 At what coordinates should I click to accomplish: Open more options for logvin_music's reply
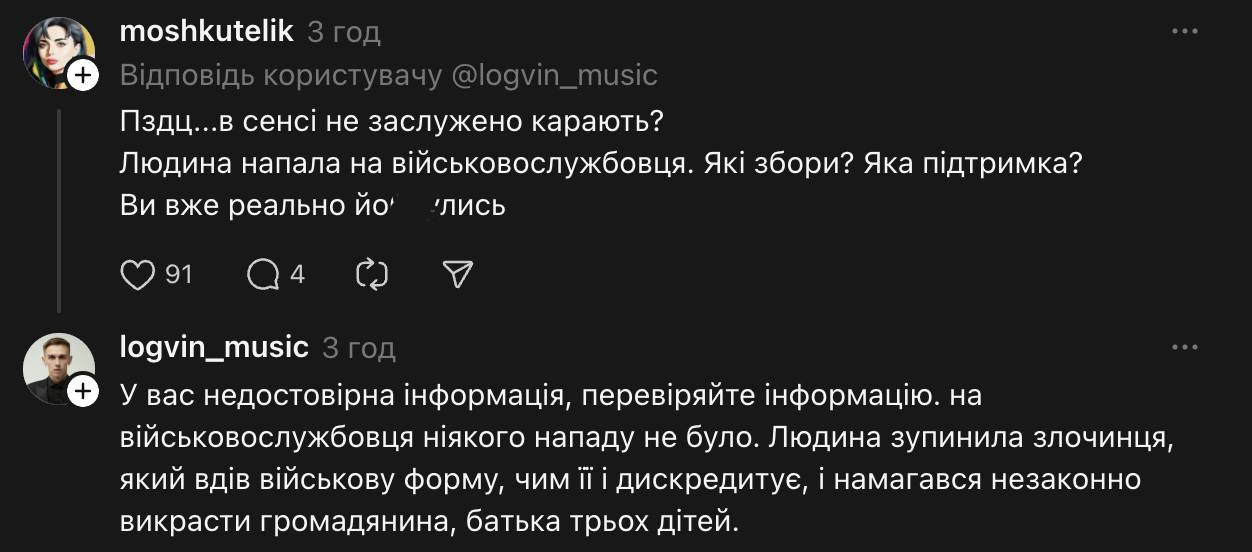[x=1184, y=347]
